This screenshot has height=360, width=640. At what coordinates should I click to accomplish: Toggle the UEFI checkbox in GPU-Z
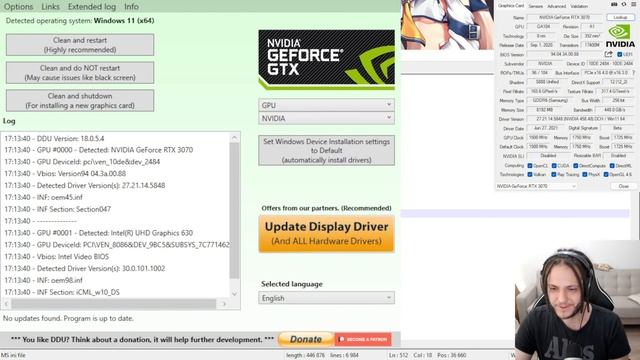pyautogui.click(x=620, y=54)
